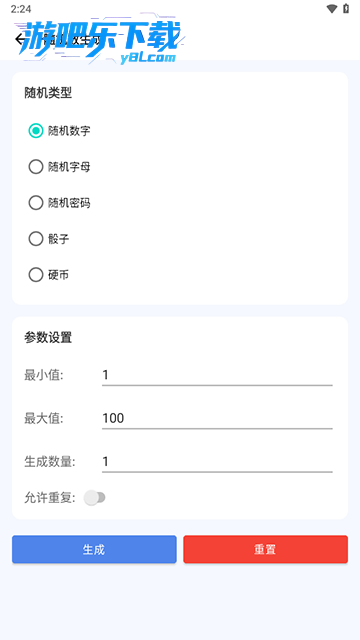Image resolution: width=360 pixels, height=640 pixels.
Task: Tap the 游吧乐下载 watermark logo
Action: coord(102,41)
